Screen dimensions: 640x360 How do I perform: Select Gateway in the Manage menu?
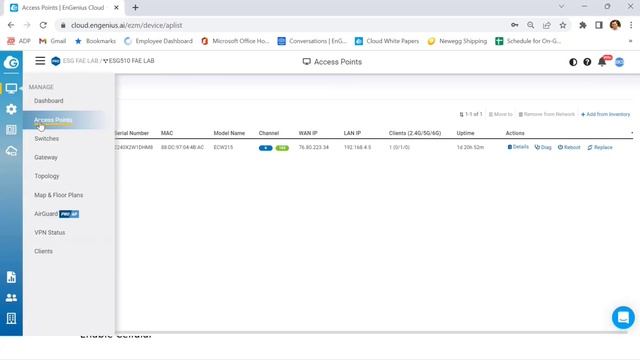pos(46,158)
